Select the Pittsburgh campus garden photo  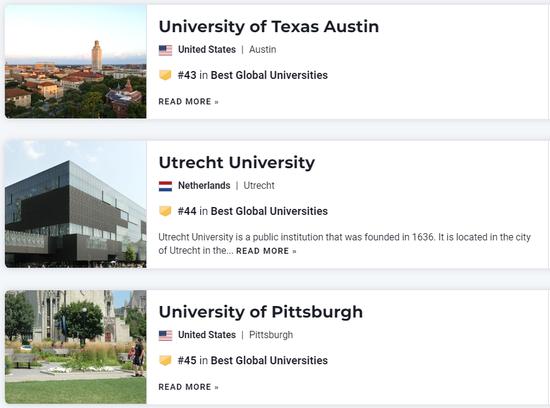point(75,347)
